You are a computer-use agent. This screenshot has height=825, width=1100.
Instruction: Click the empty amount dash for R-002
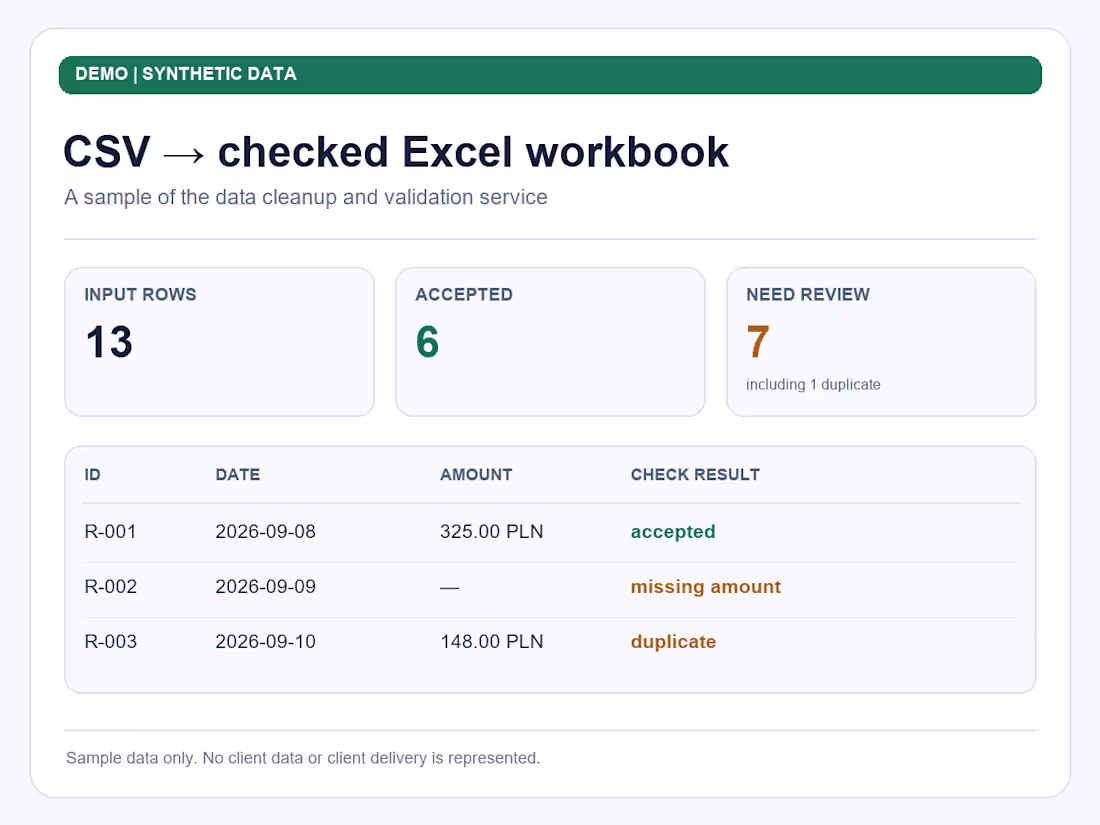(450, 587)
